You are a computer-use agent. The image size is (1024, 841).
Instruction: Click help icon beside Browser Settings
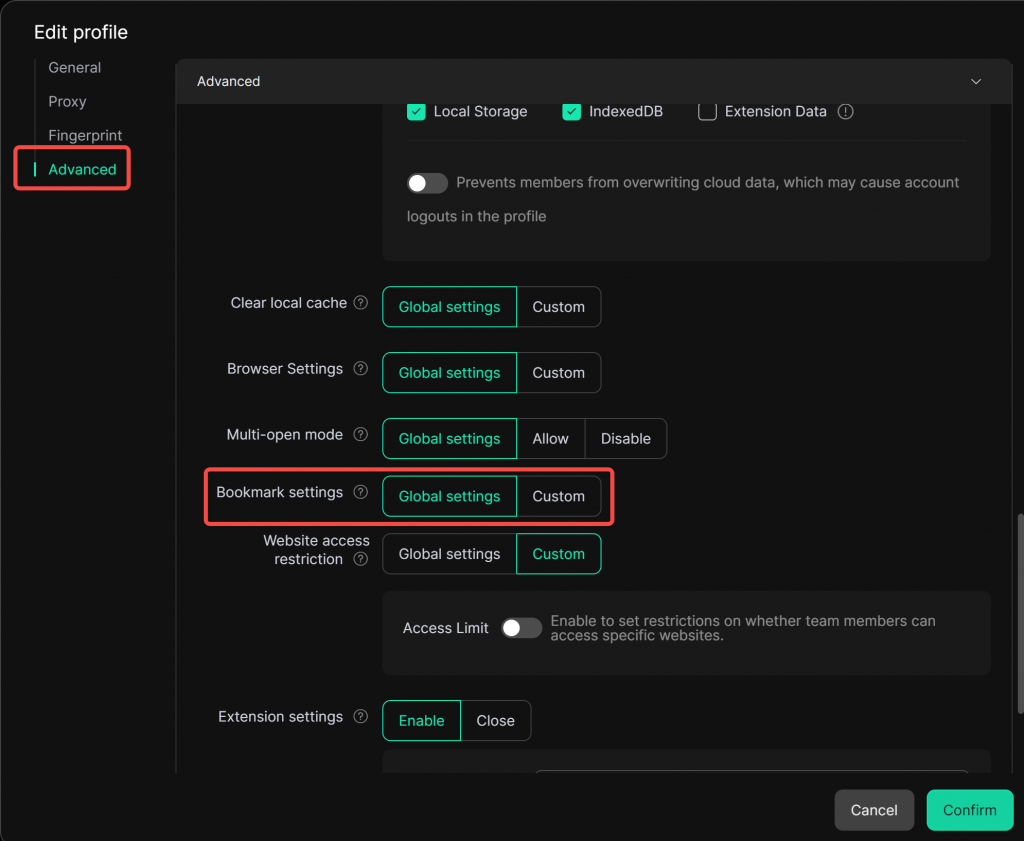(x=361, y=369)
